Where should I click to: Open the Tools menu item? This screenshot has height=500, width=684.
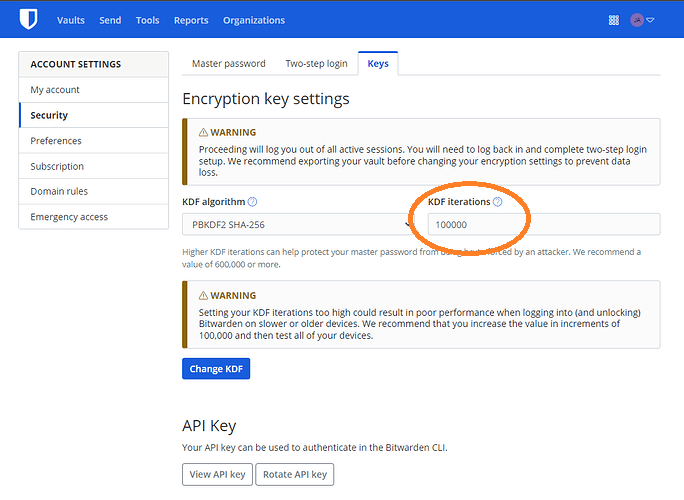coord(147,20)
